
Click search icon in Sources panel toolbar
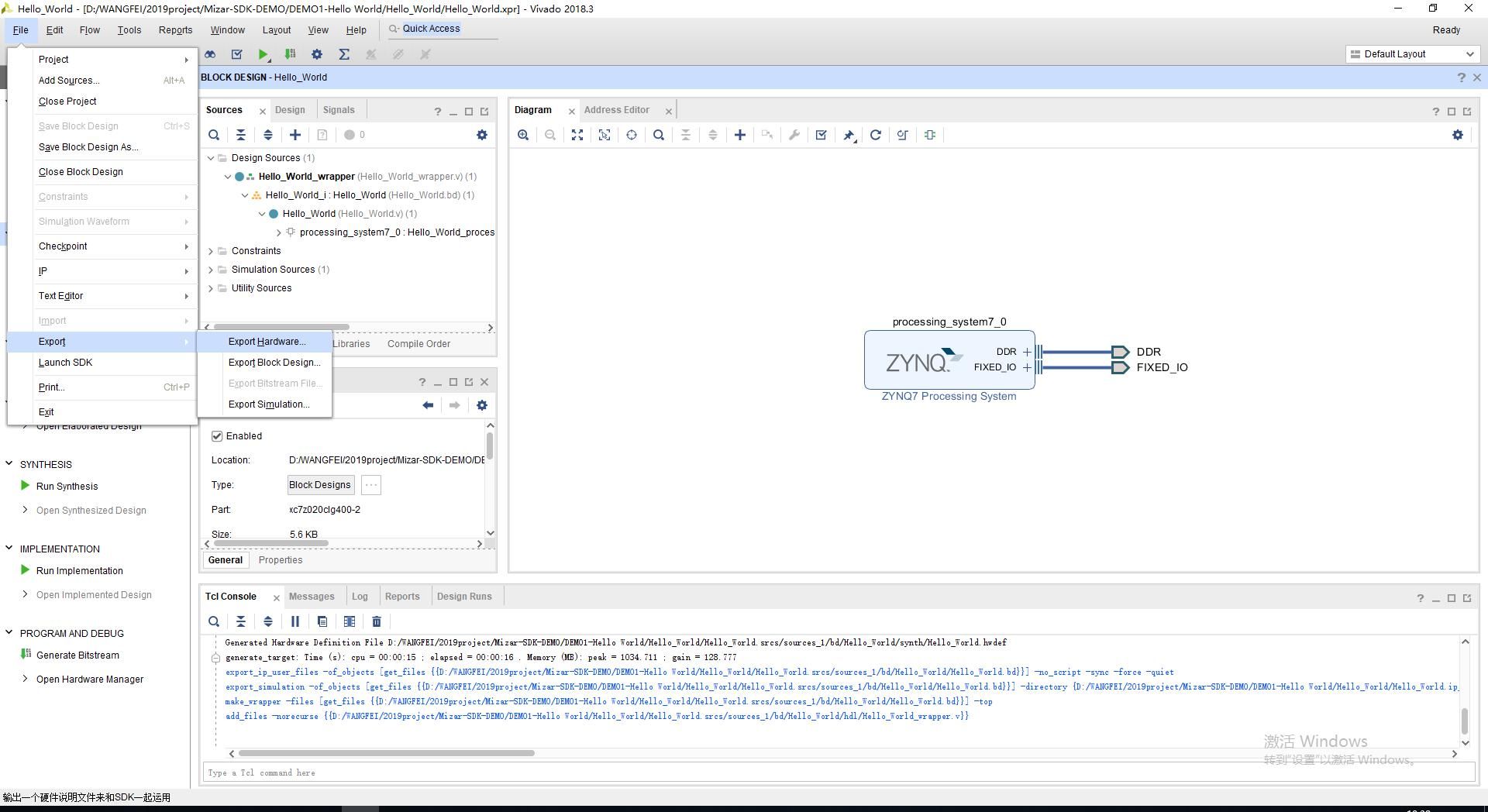214,135
